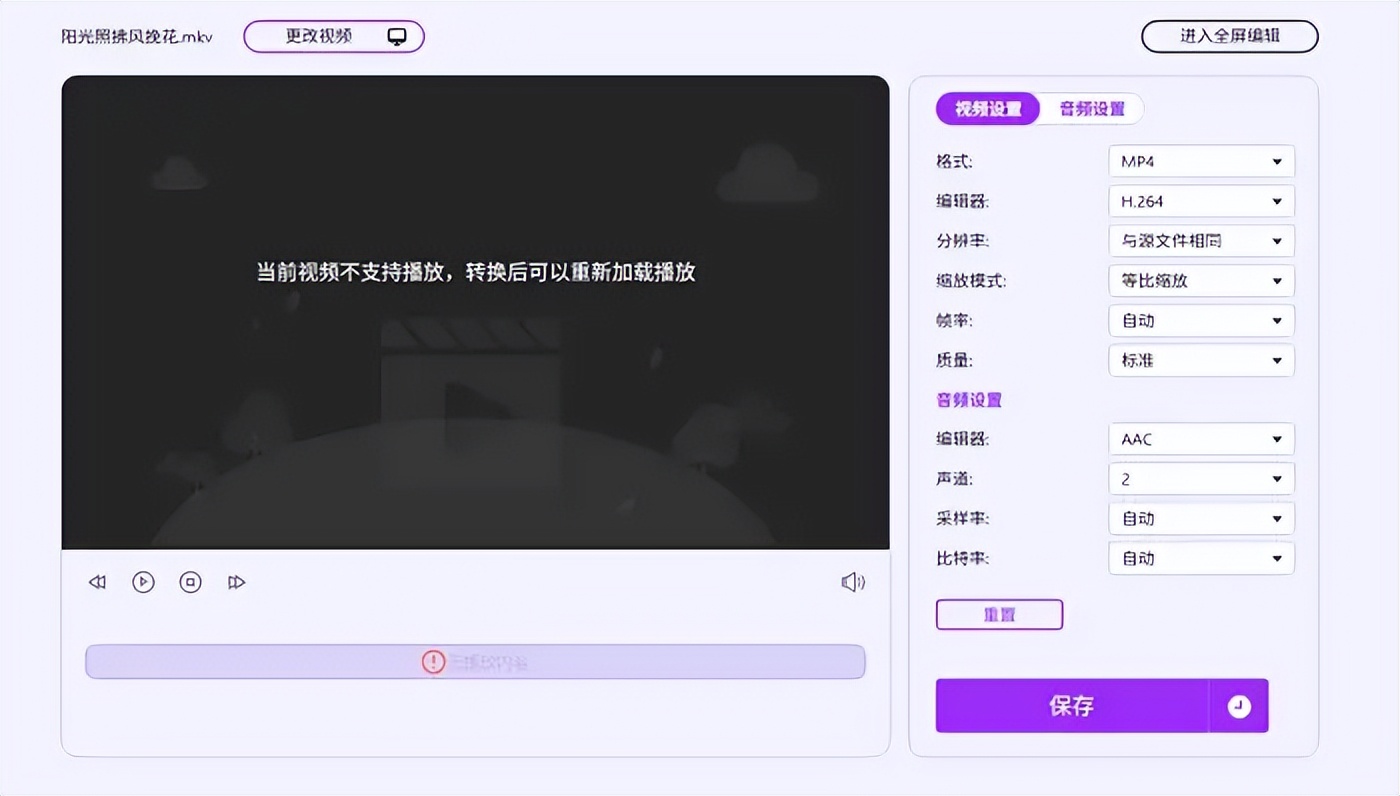Click the monitor icon inside 更改视频 button
The image size is (1400, 796).
398,35
